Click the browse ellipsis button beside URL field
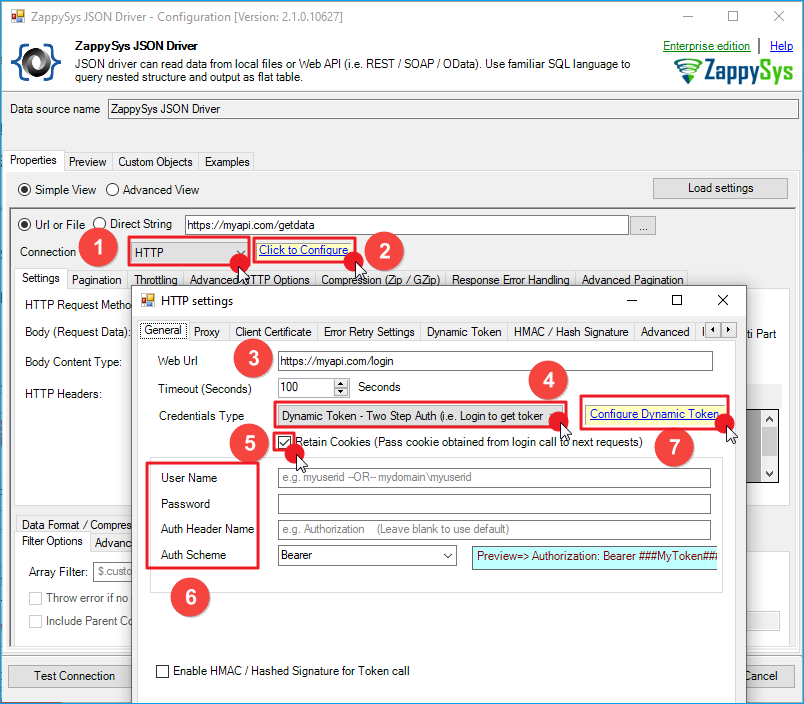Image resolution: width=804 pixels, height=704 pixels. 645,227
